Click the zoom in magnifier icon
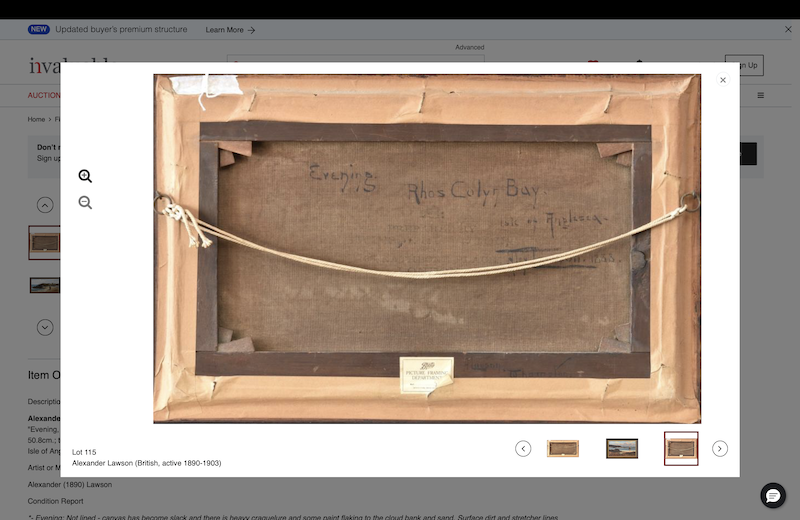Image resolution: width=800 pixels, height=520 pixels. (x=85, y=176)
